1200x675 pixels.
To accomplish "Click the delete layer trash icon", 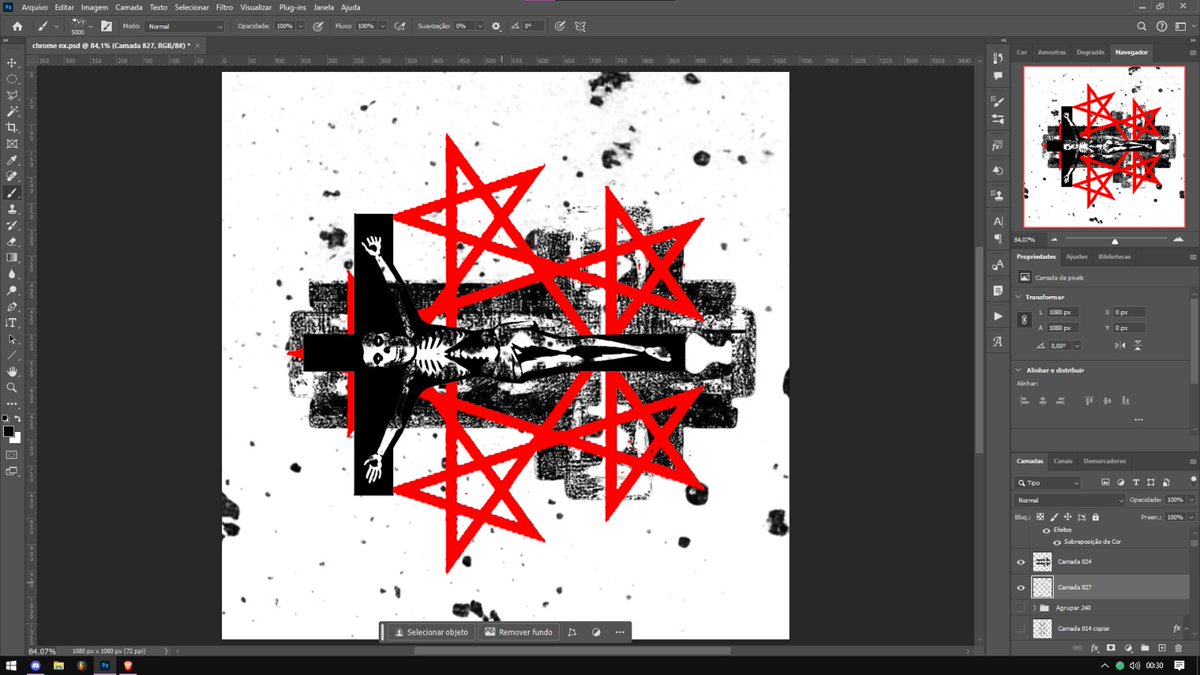I will click(1178, 648).
